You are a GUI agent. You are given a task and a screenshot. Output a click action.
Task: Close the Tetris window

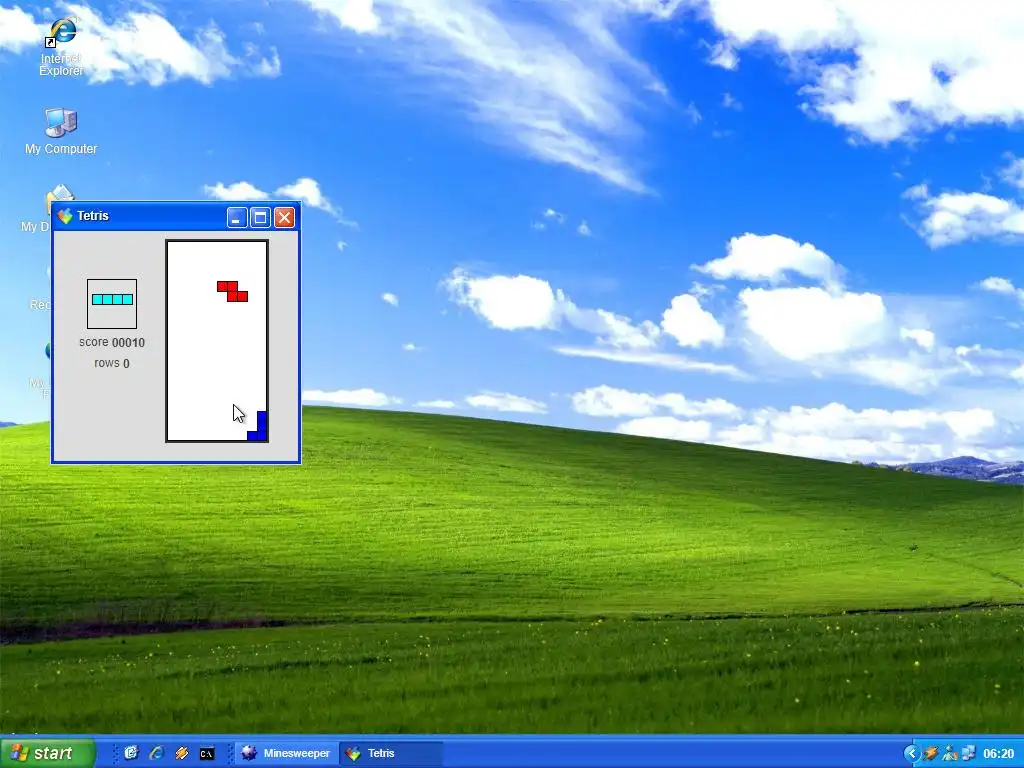coord(284,217)
